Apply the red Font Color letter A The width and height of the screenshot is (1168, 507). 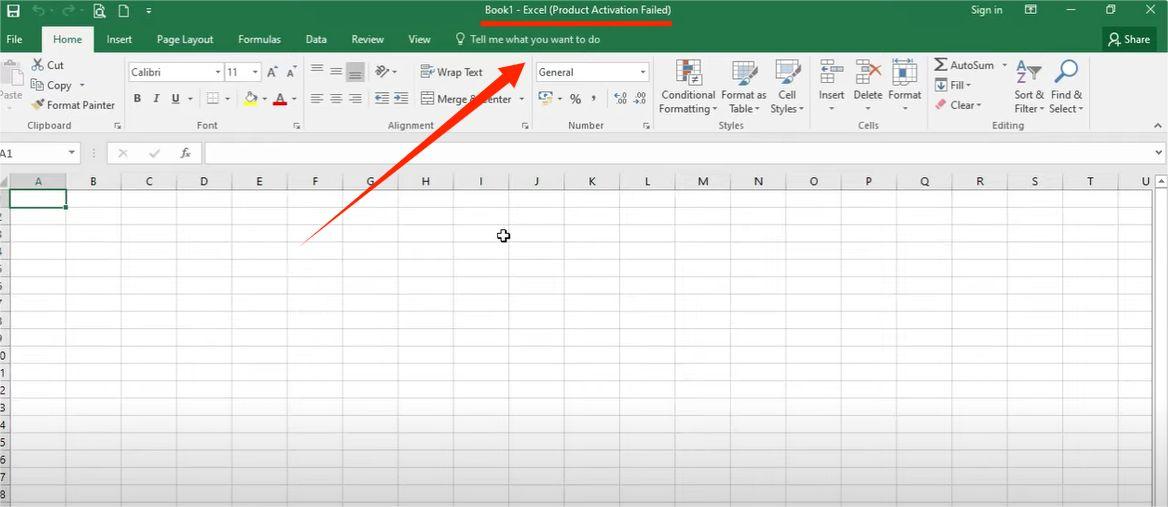(280, 98)
